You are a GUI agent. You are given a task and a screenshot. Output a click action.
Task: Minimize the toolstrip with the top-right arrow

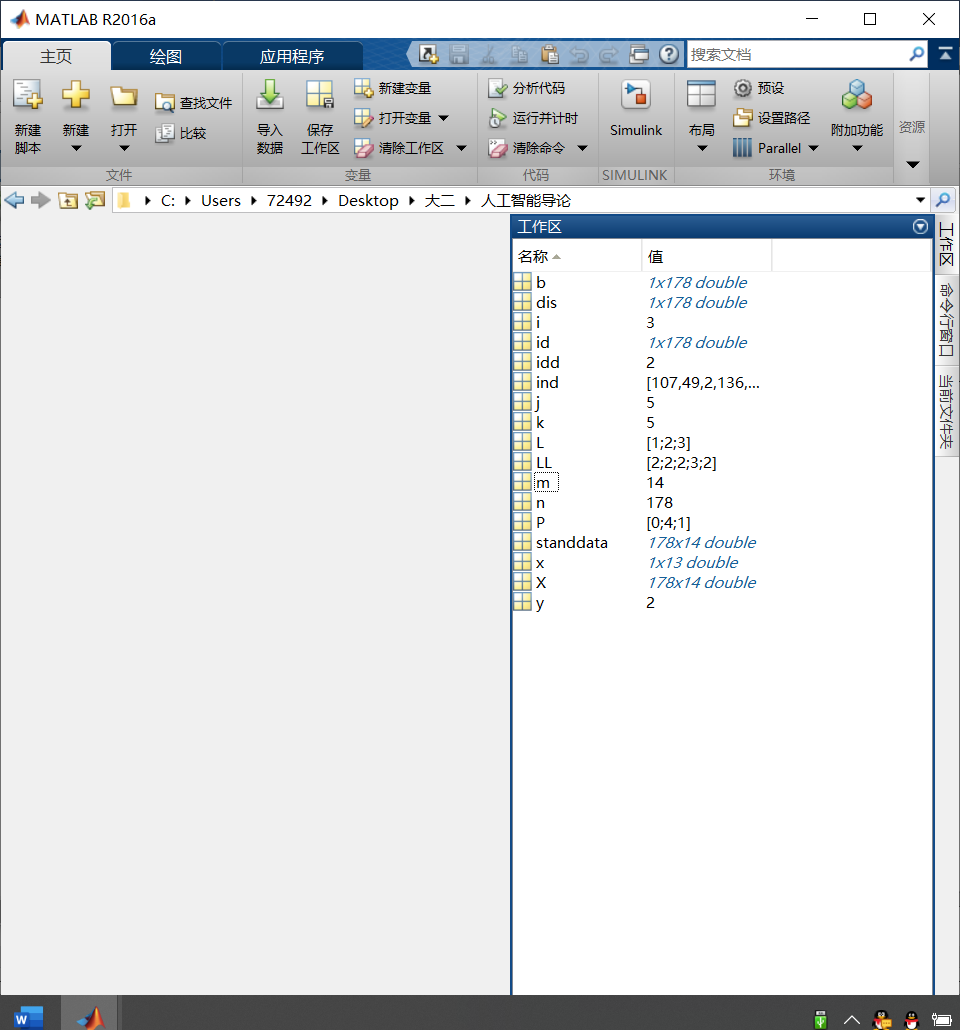coord(945,54)
